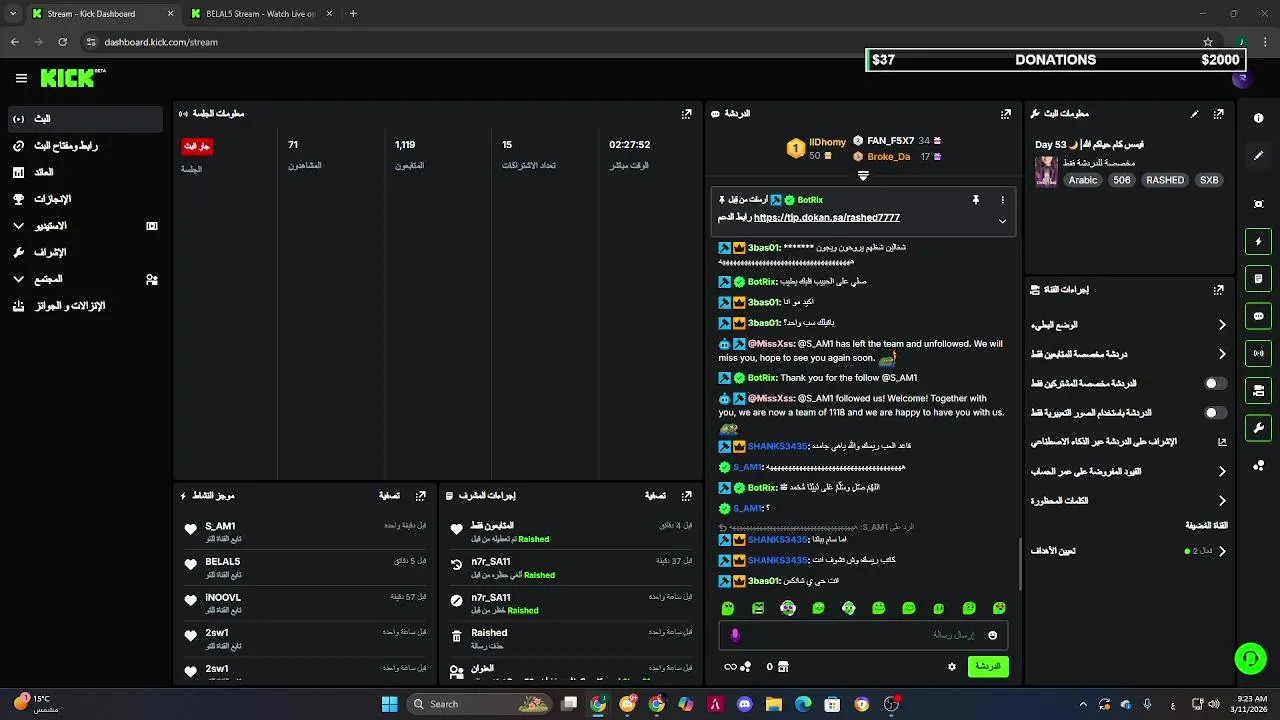Pop out the moderator actions panel

click(x=686, y=496)
